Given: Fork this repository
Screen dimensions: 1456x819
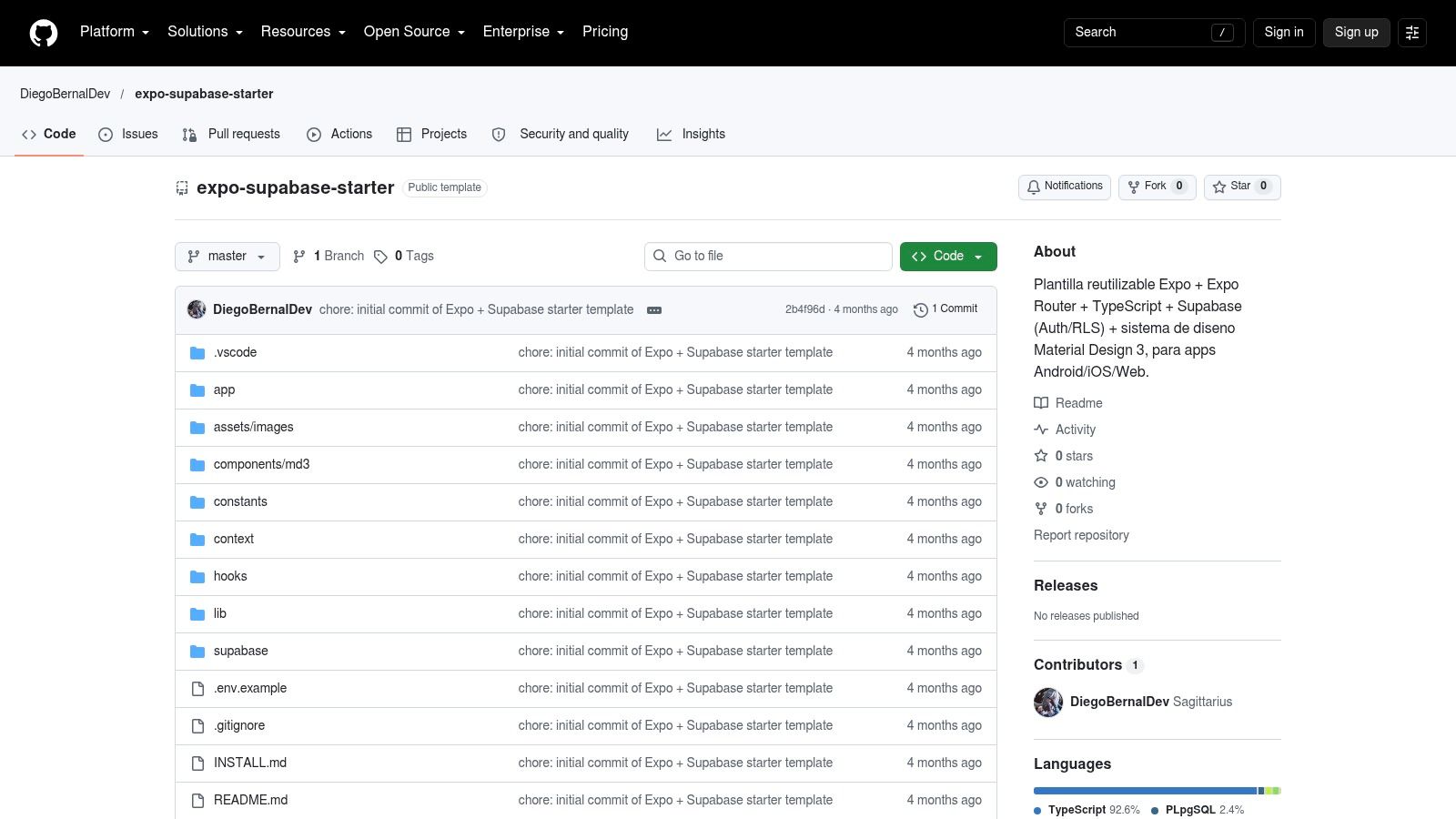Looking at the screenshot, I should pyautogui.click(x=1157, y=187).
